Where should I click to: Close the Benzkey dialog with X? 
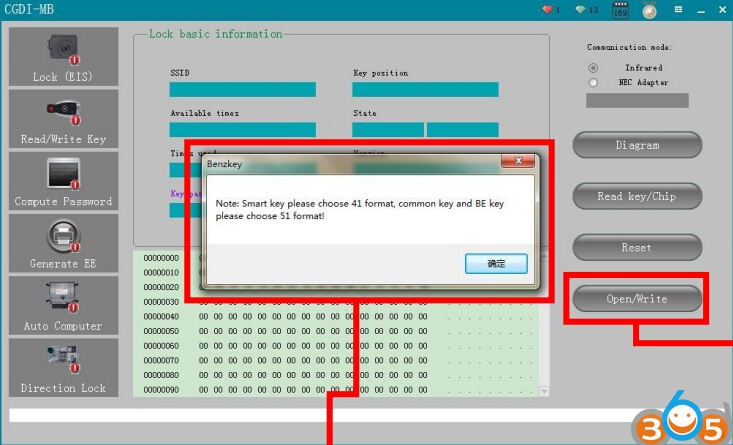point(518,160)
